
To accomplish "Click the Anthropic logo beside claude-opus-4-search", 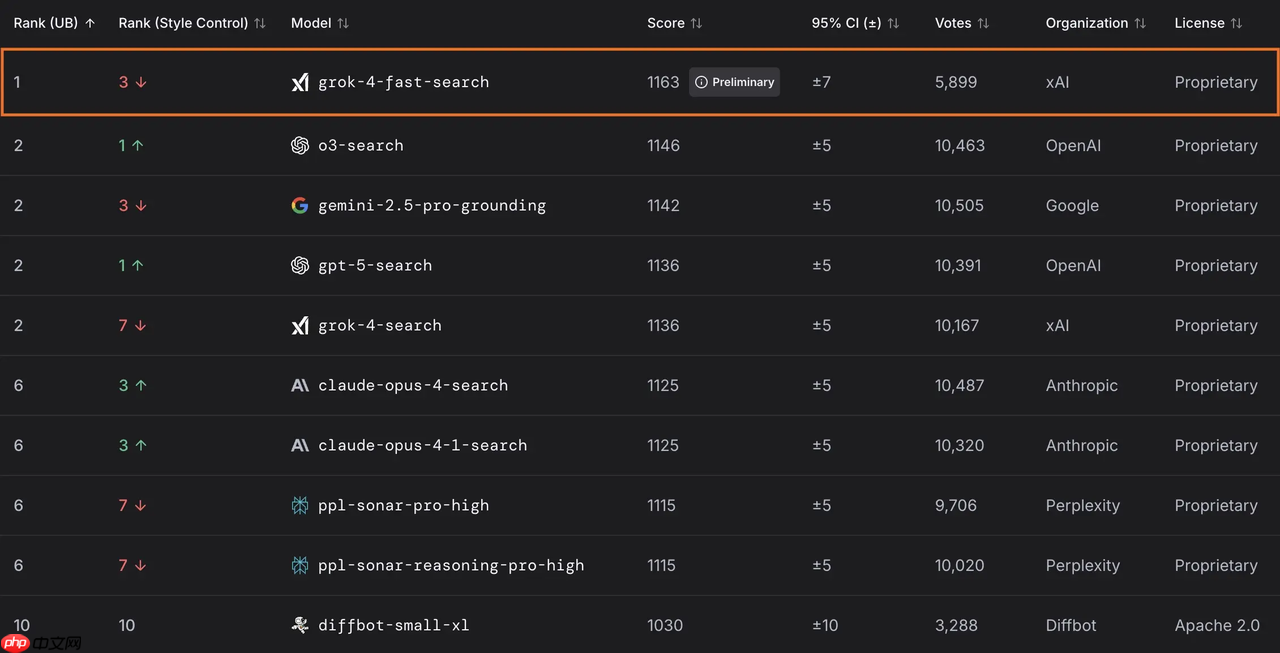I will [300, 386].
